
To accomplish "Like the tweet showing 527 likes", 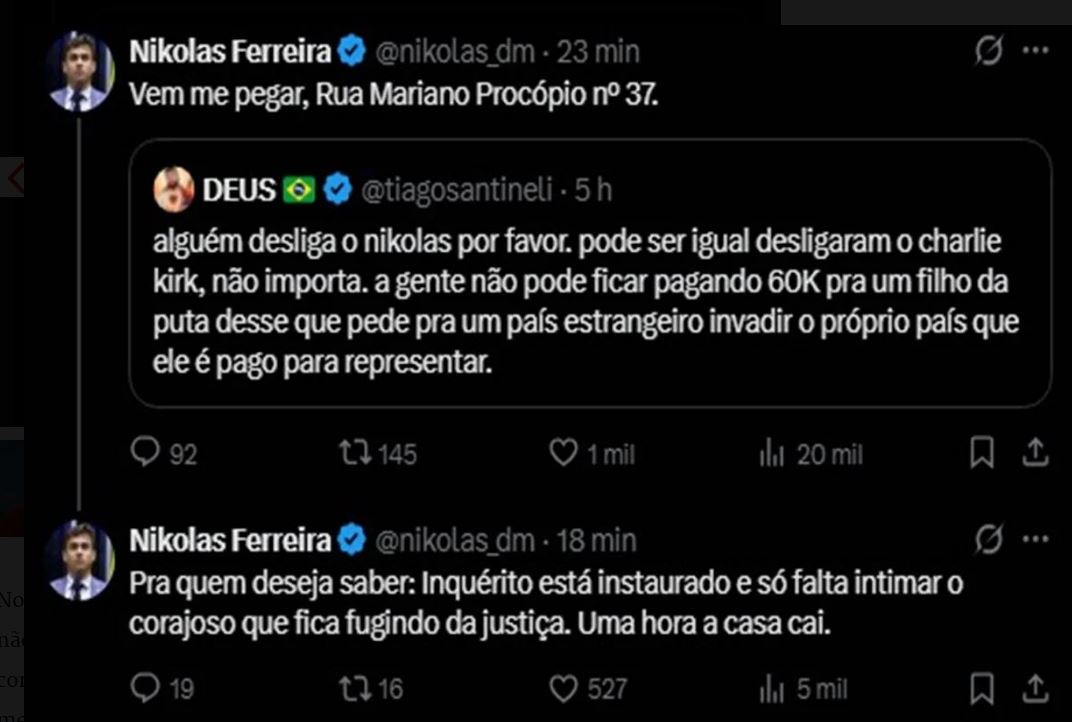I will pyautogui.click(x=565, y=688).
